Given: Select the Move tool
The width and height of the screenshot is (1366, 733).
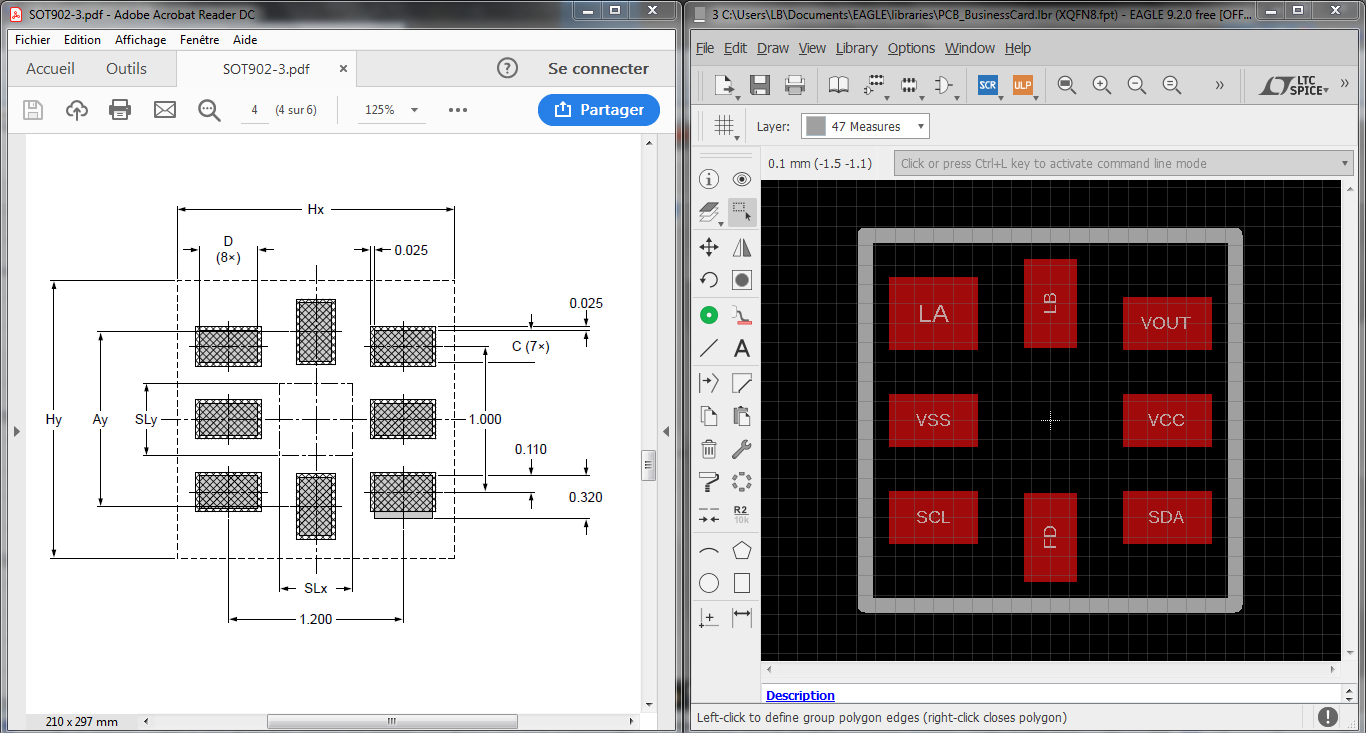Looking at the screenshot, I should point(709,246).
